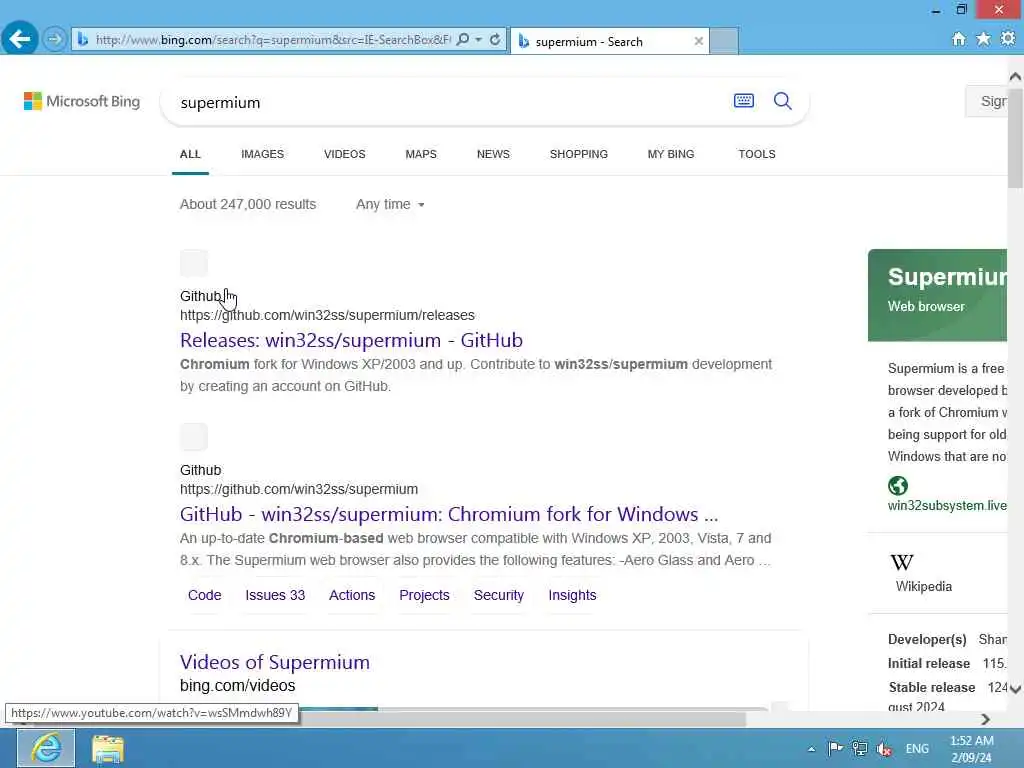
Task: Click the address bar search magnifier icon
Action: coord(463,40)
